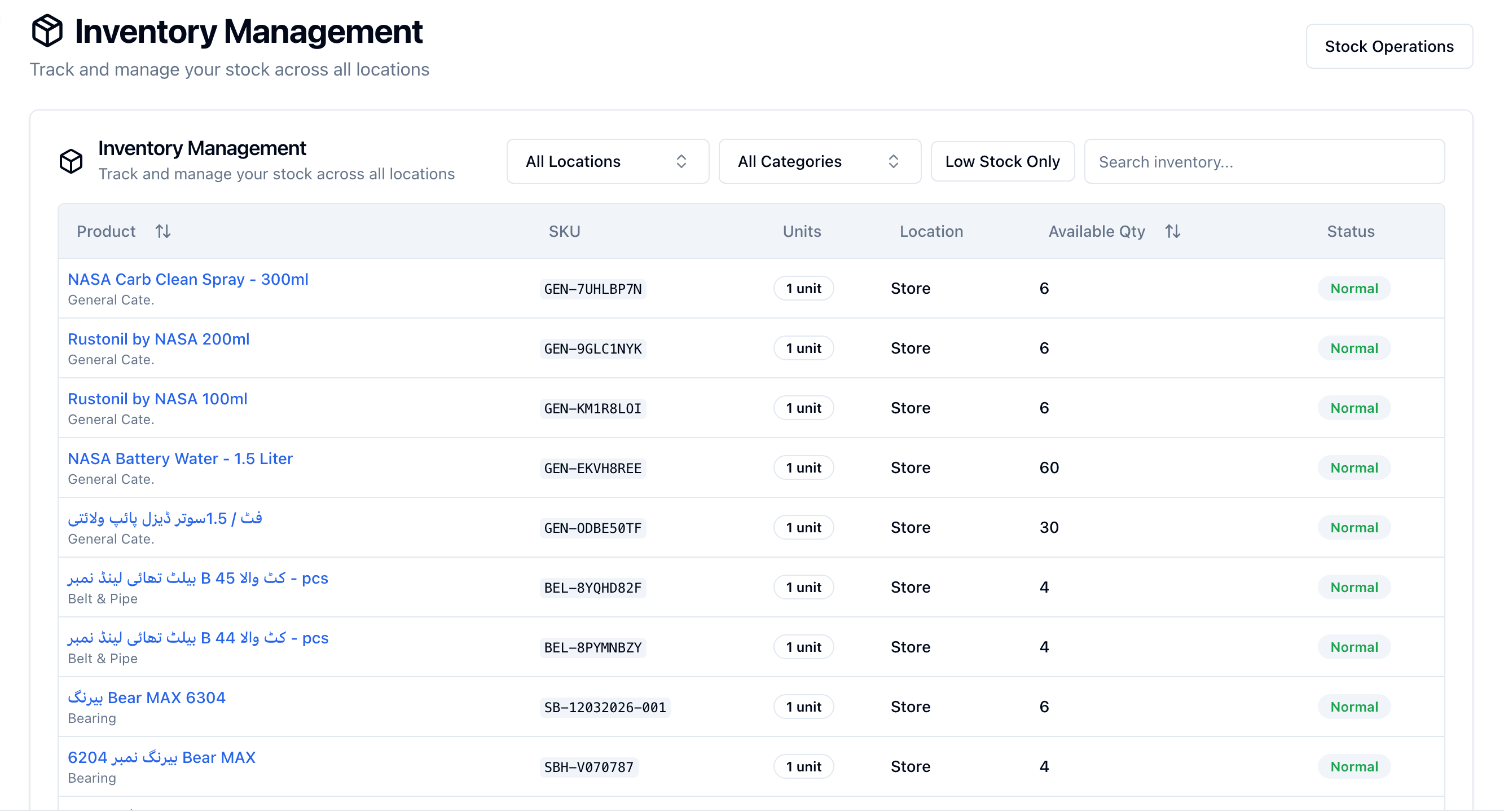The height and width of the screenshot is (812, 1504).
Task: Click the Normal status for SKU GEN-ODBE50TF
Action: click(x=1354, y=528)
